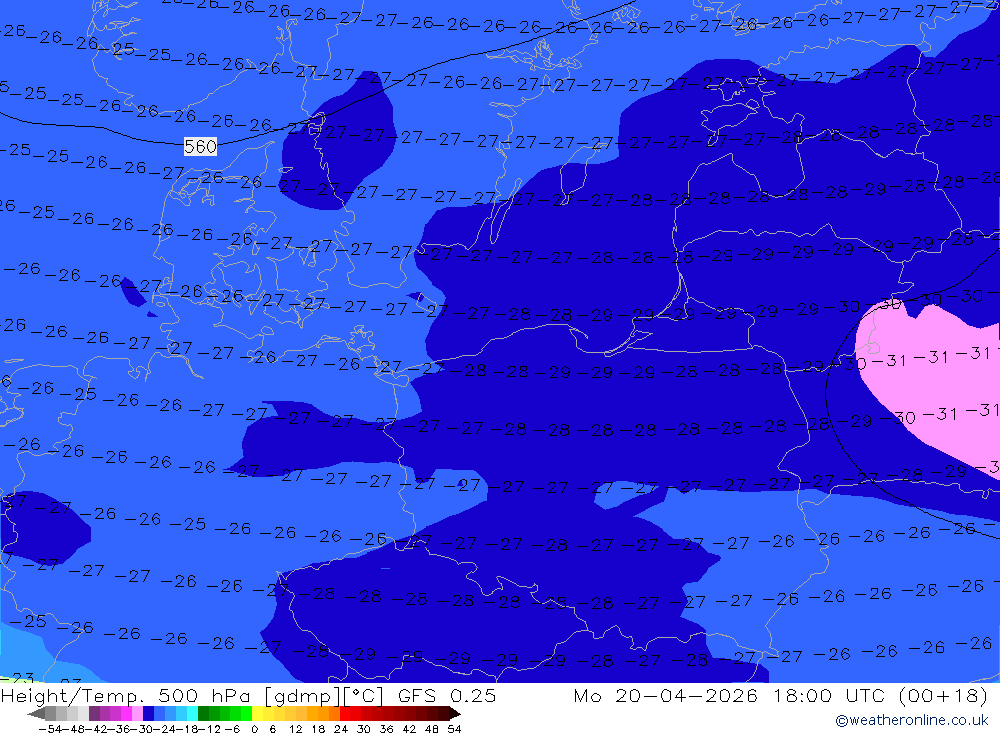Image resolution: width=1000 pixels, height=733 pixels.
Task: Open the weatheronline.co.uk copyright link
Action: click(911, 720)
